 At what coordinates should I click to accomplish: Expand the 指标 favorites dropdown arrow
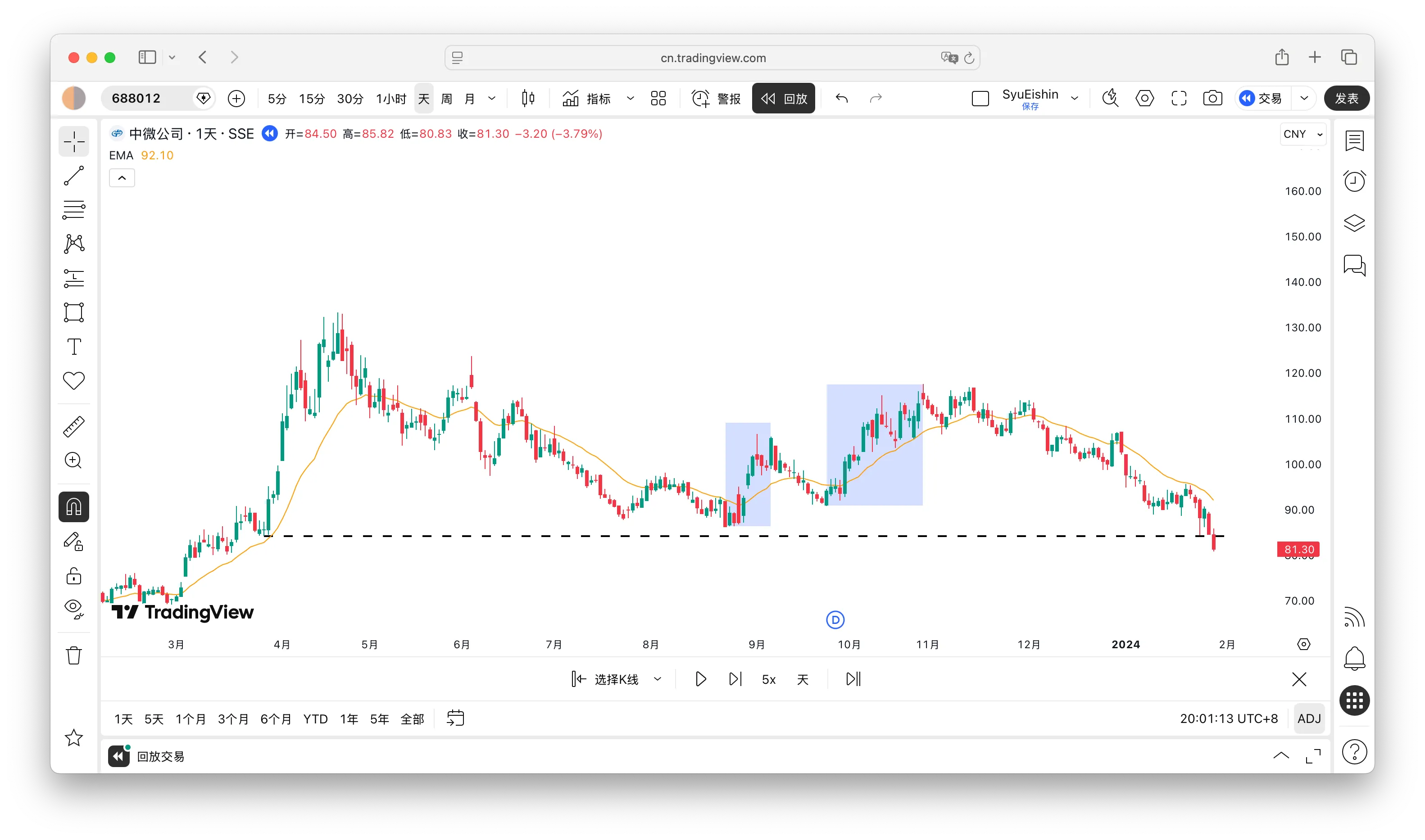[x=630, y=99]
